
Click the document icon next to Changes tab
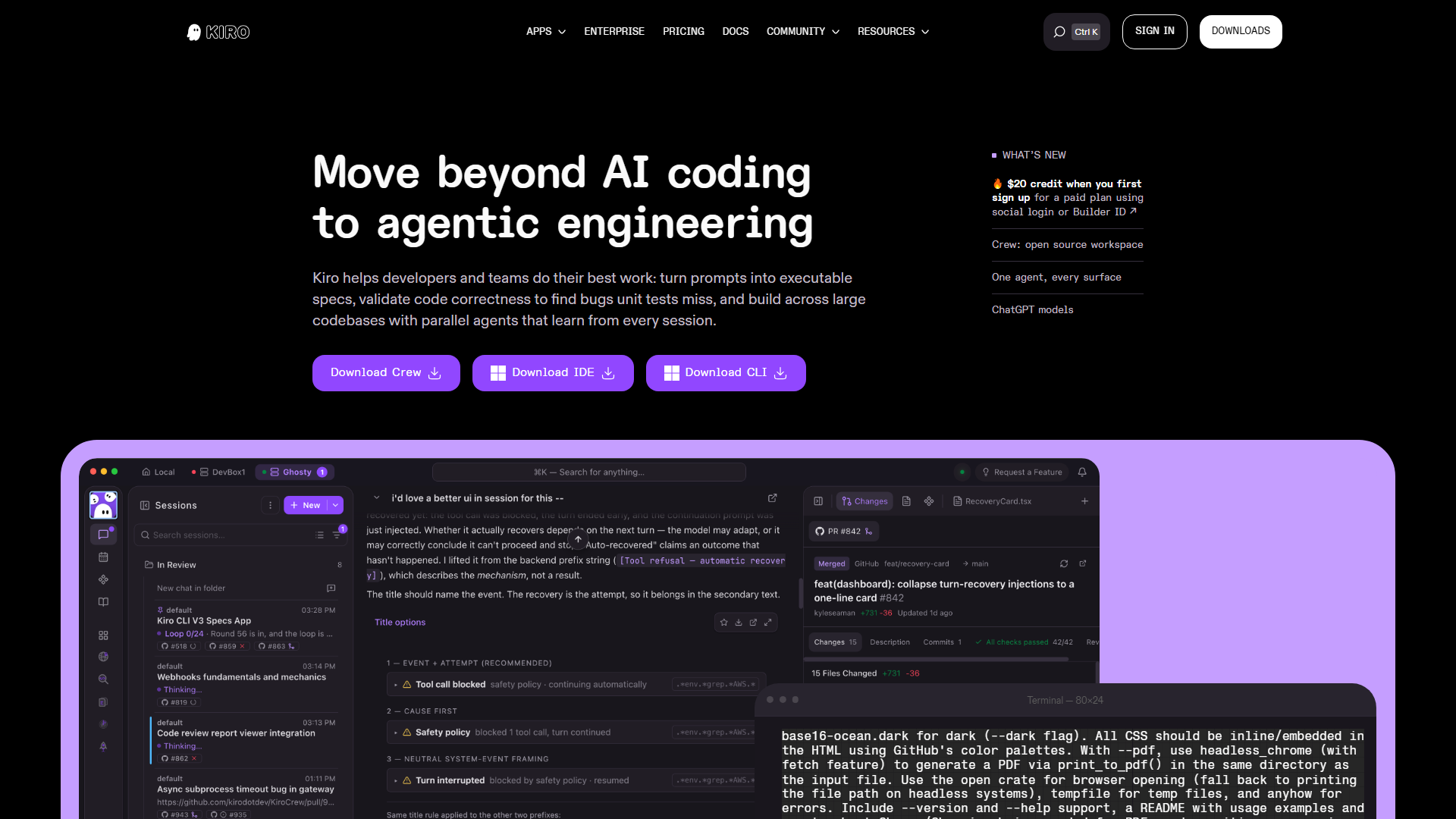point(906,501)
